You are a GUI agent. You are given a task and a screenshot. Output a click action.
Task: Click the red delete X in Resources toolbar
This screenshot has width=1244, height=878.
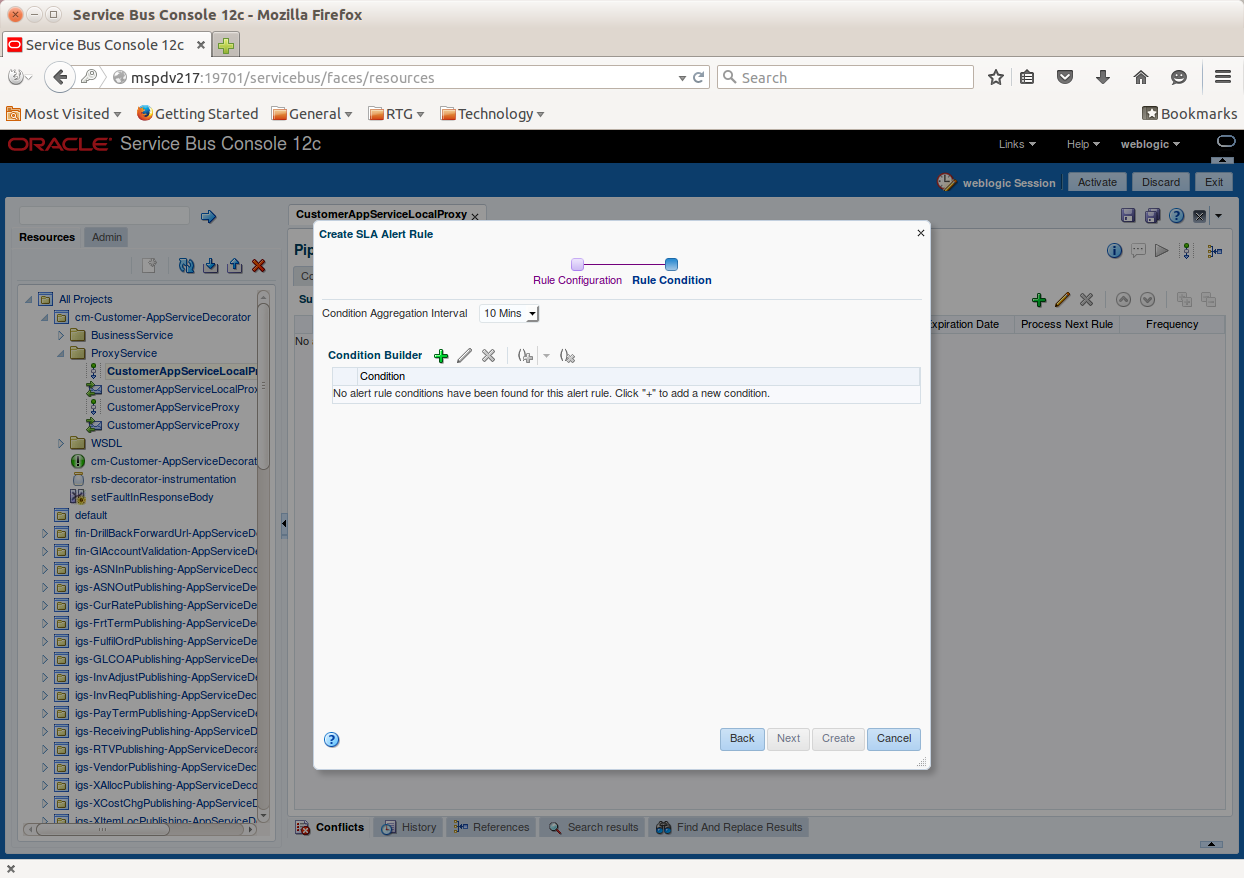[258, 265]
